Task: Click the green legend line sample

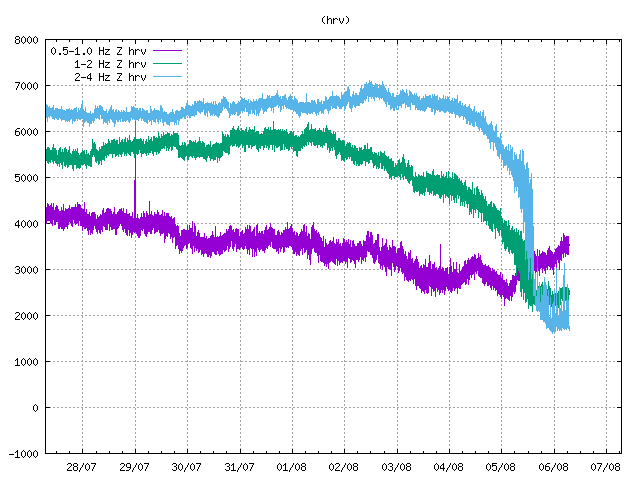Action: 167,64
